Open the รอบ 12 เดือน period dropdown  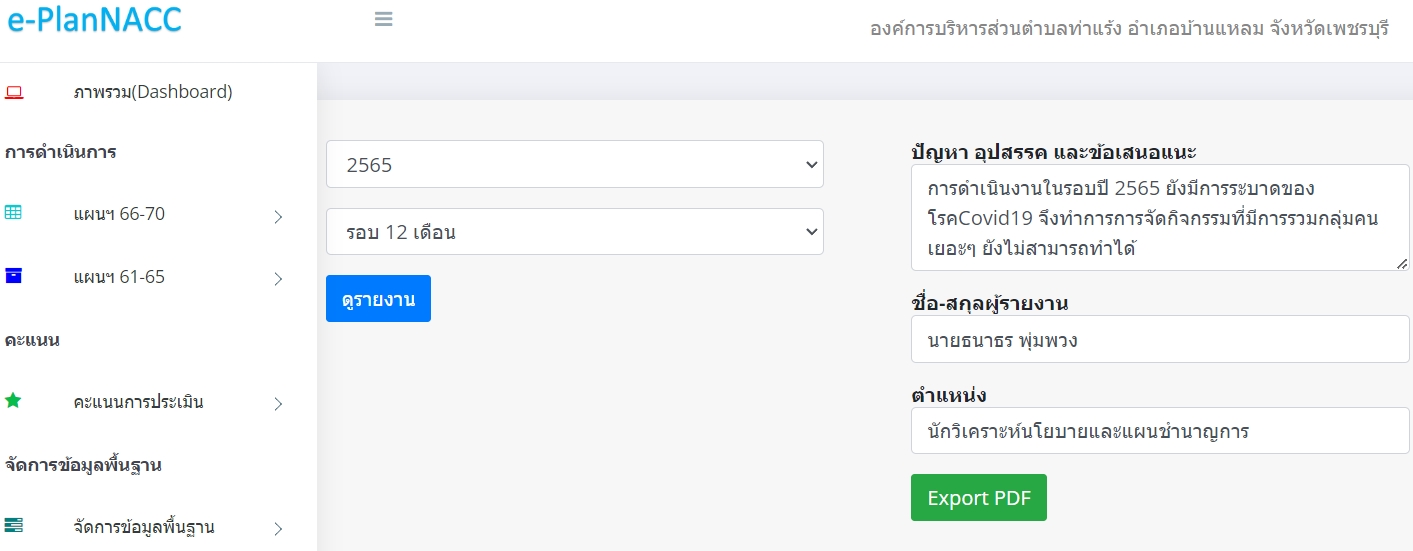[575, 232]
